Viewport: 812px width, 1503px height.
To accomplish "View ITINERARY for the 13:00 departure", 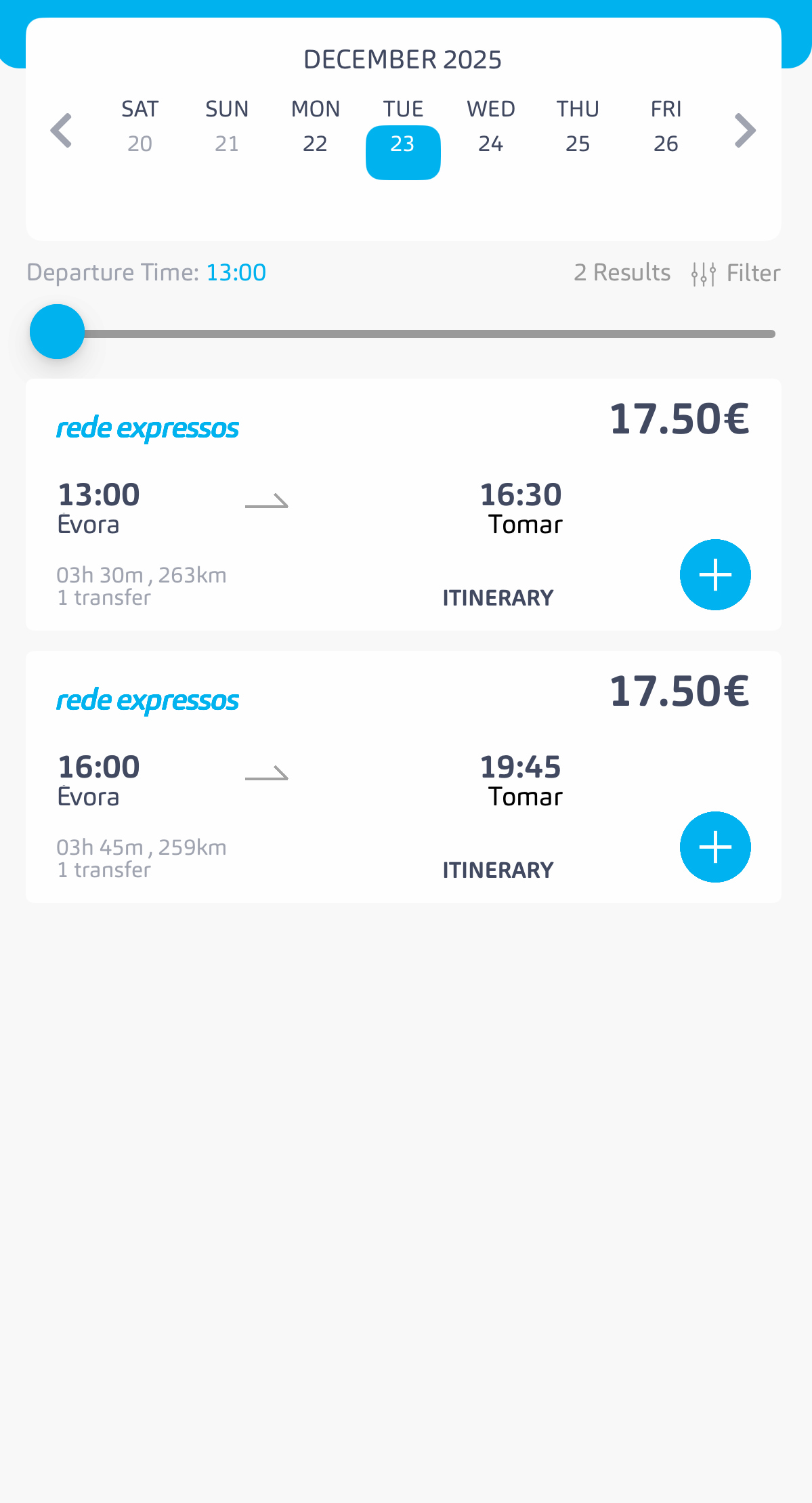I will click(498, 598).
